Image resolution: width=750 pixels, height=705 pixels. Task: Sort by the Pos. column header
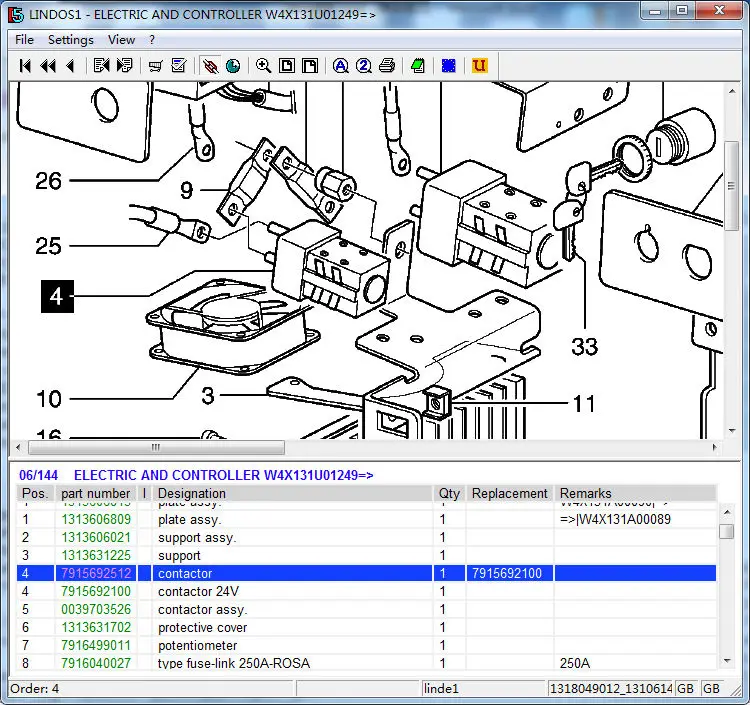tap(36, 493)
